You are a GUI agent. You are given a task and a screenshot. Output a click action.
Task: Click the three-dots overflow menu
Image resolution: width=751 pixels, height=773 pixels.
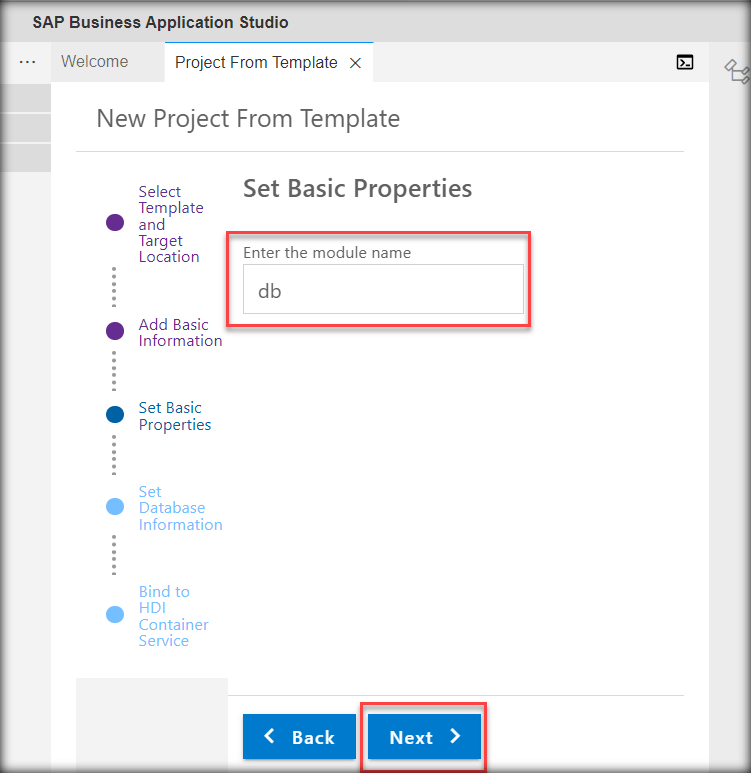(x=27, y=62)
